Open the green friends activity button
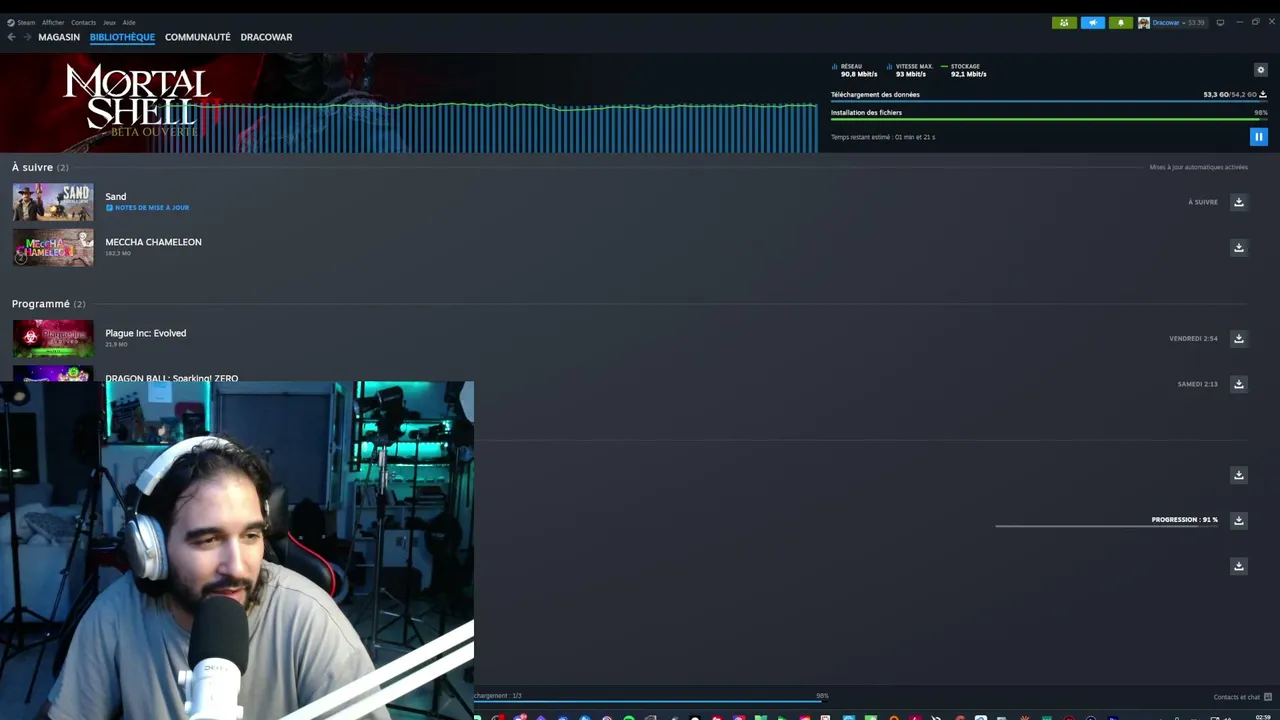This screenshot has height=720, width=1280. coord(1064,22)
